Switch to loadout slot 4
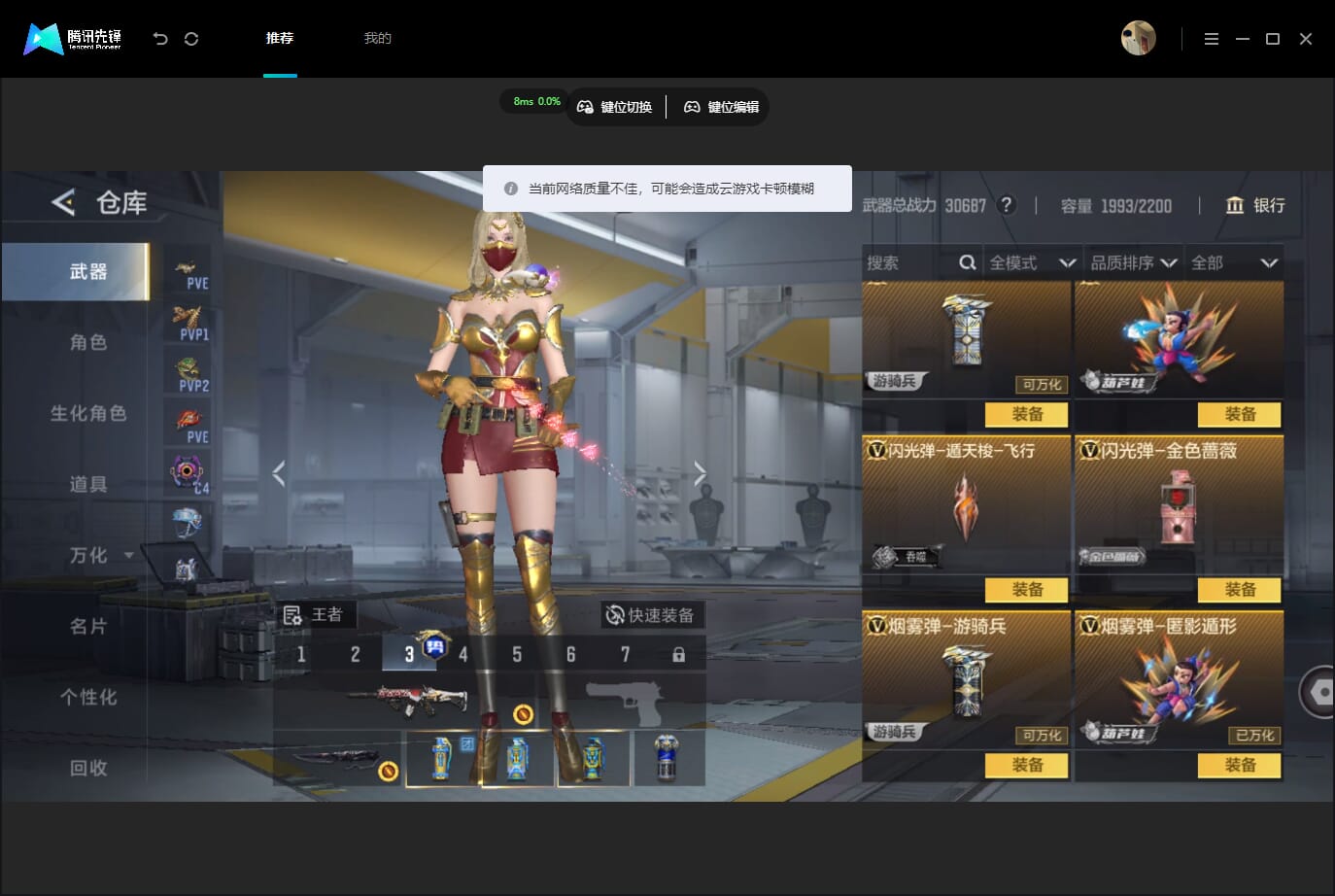This screenshot has width=1335, height=896. point(462,654)
